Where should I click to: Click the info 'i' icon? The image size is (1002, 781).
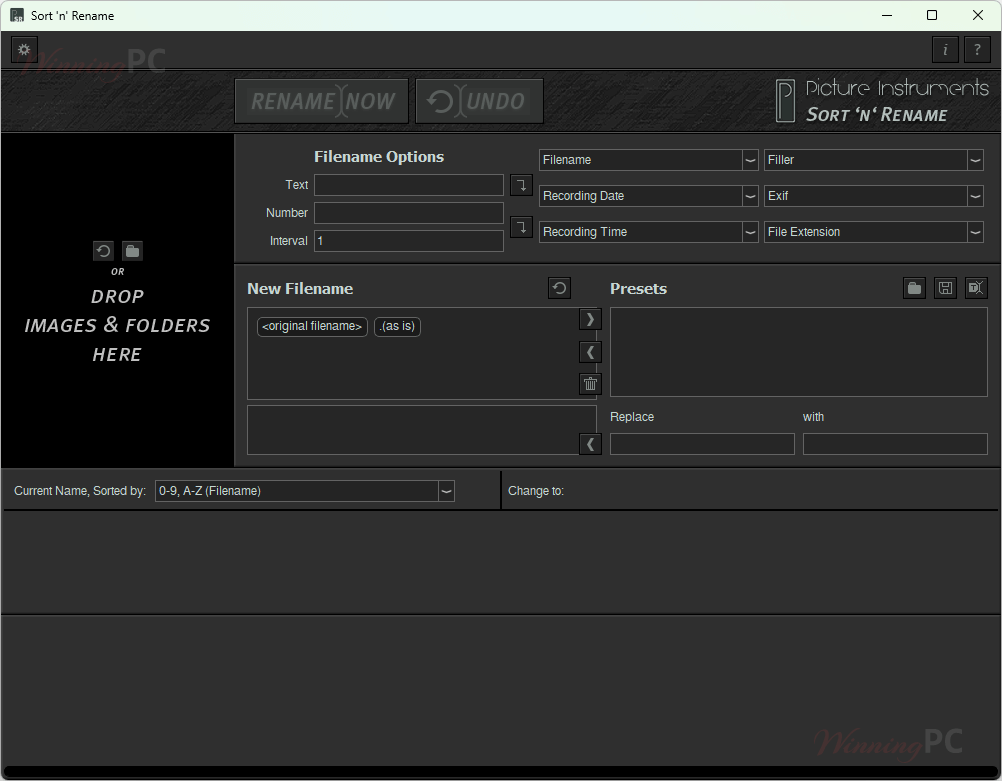(x=945, y=49)
